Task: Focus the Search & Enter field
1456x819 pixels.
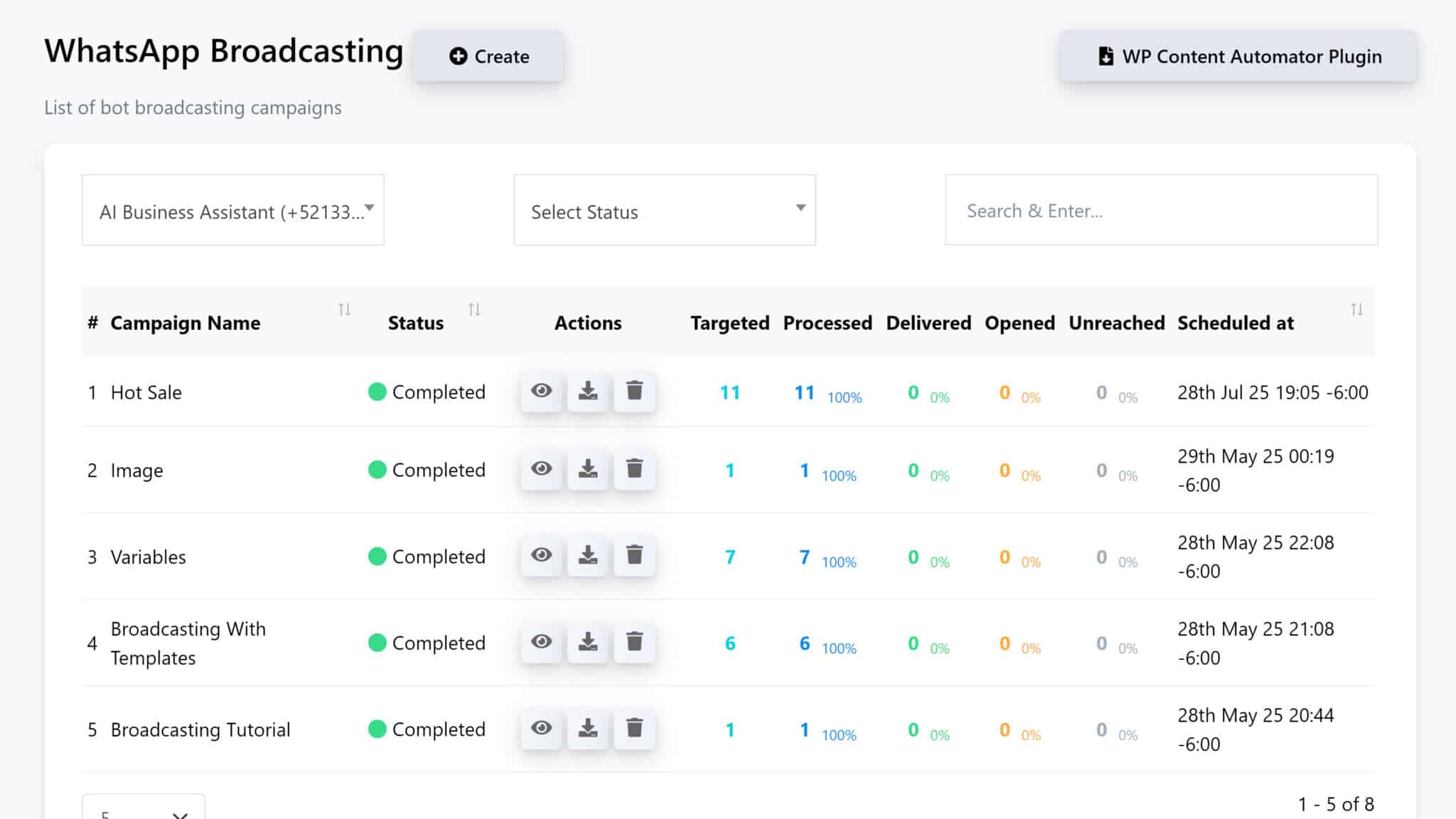Action: click(x=1161, y=210)
